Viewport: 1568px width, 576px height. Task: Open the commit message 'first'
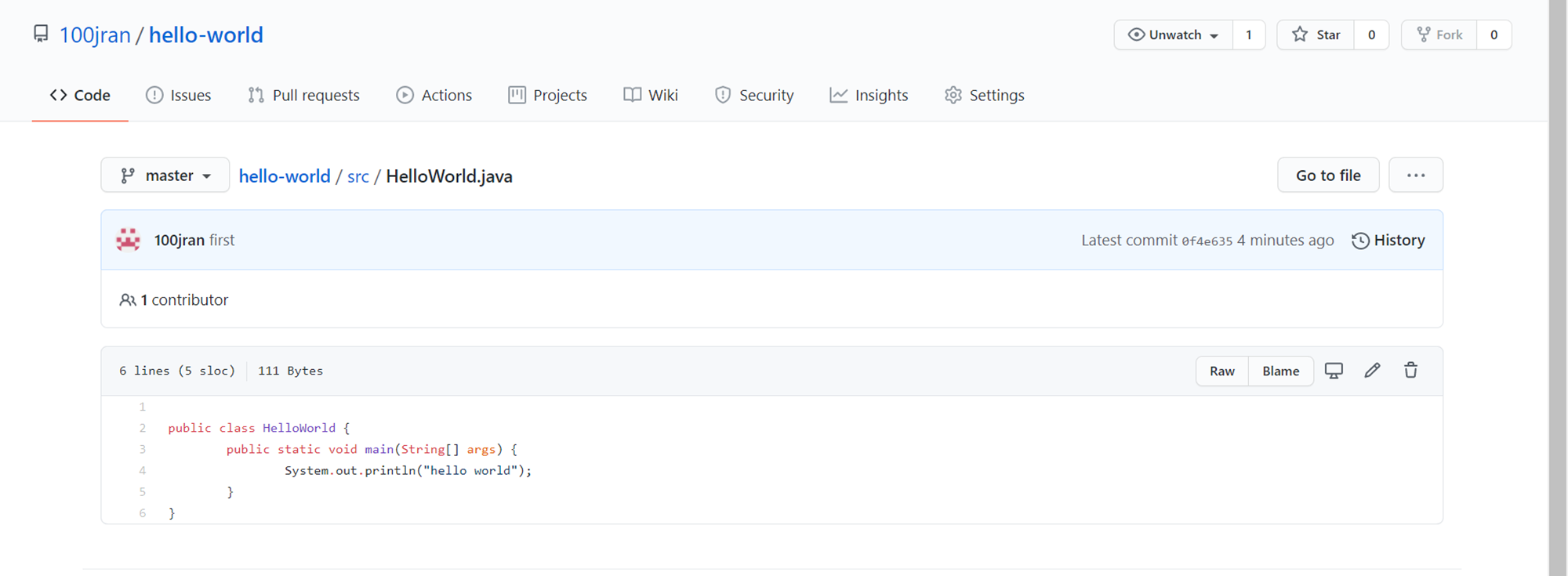tap(222, 240)
